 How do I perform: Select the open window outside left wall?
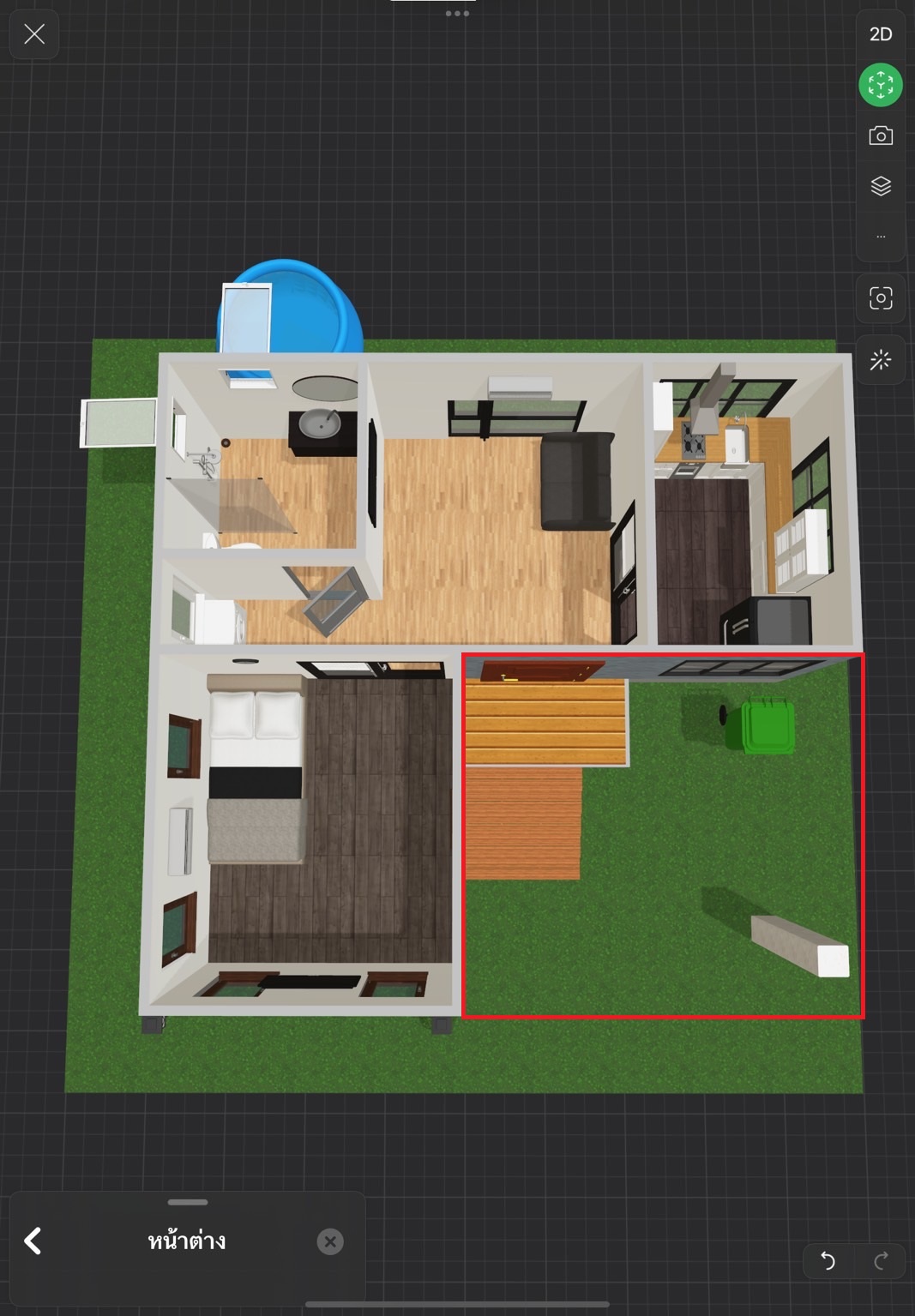tap(118, 422)
